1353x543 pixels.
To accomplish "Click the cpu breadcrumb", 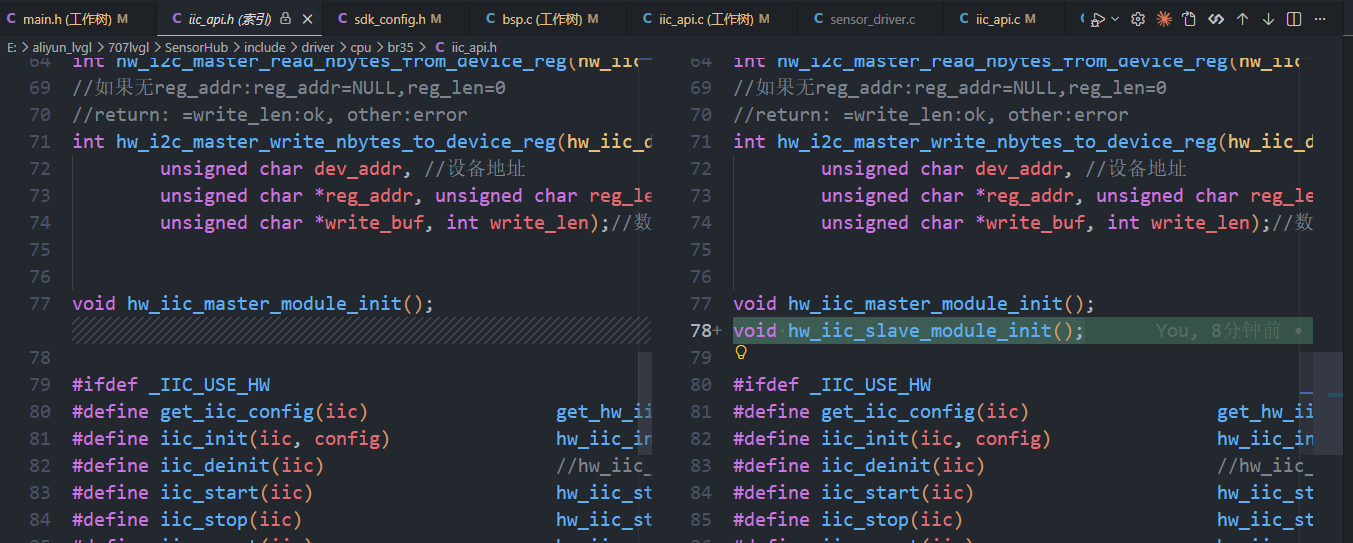I will click(x=361, y=47).
